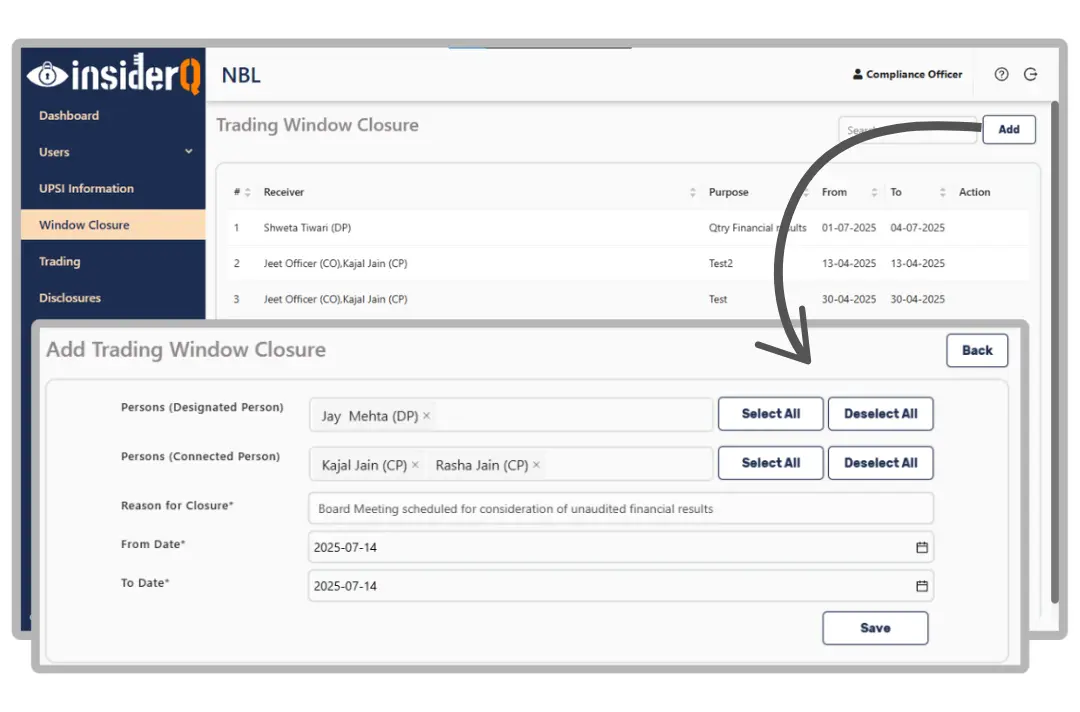1080x712 pixels.
Task: Click the To Date field
Action: click(x=621, y=586)
